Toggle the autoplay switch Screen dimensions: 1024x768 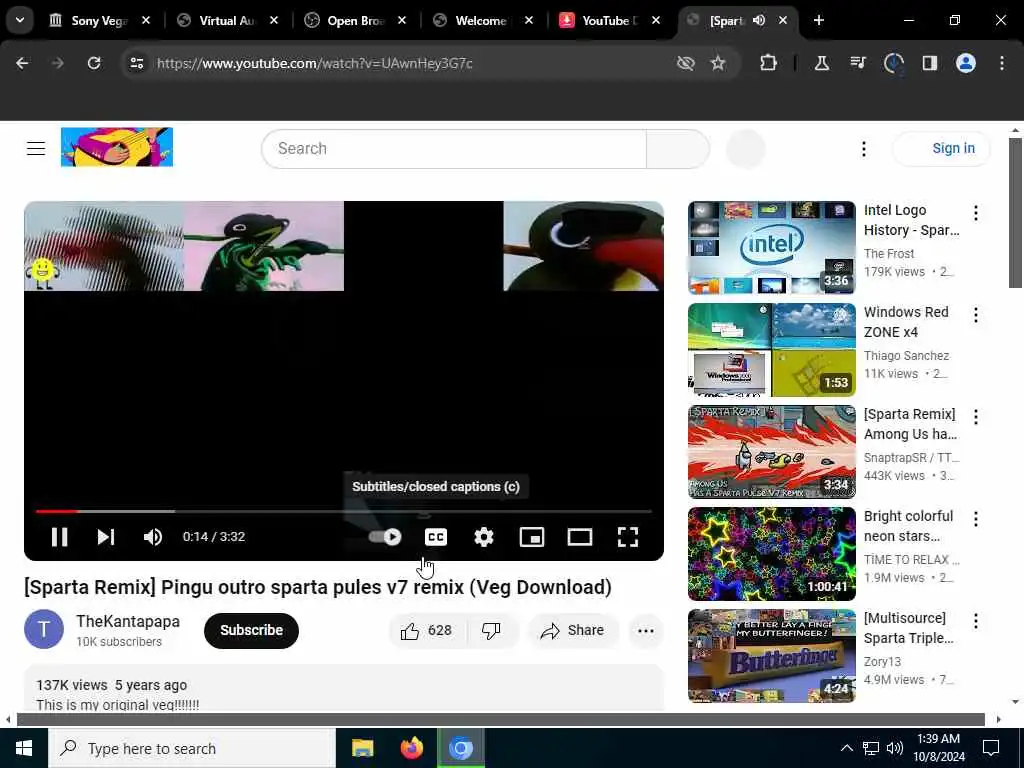(x=385, y=537)
